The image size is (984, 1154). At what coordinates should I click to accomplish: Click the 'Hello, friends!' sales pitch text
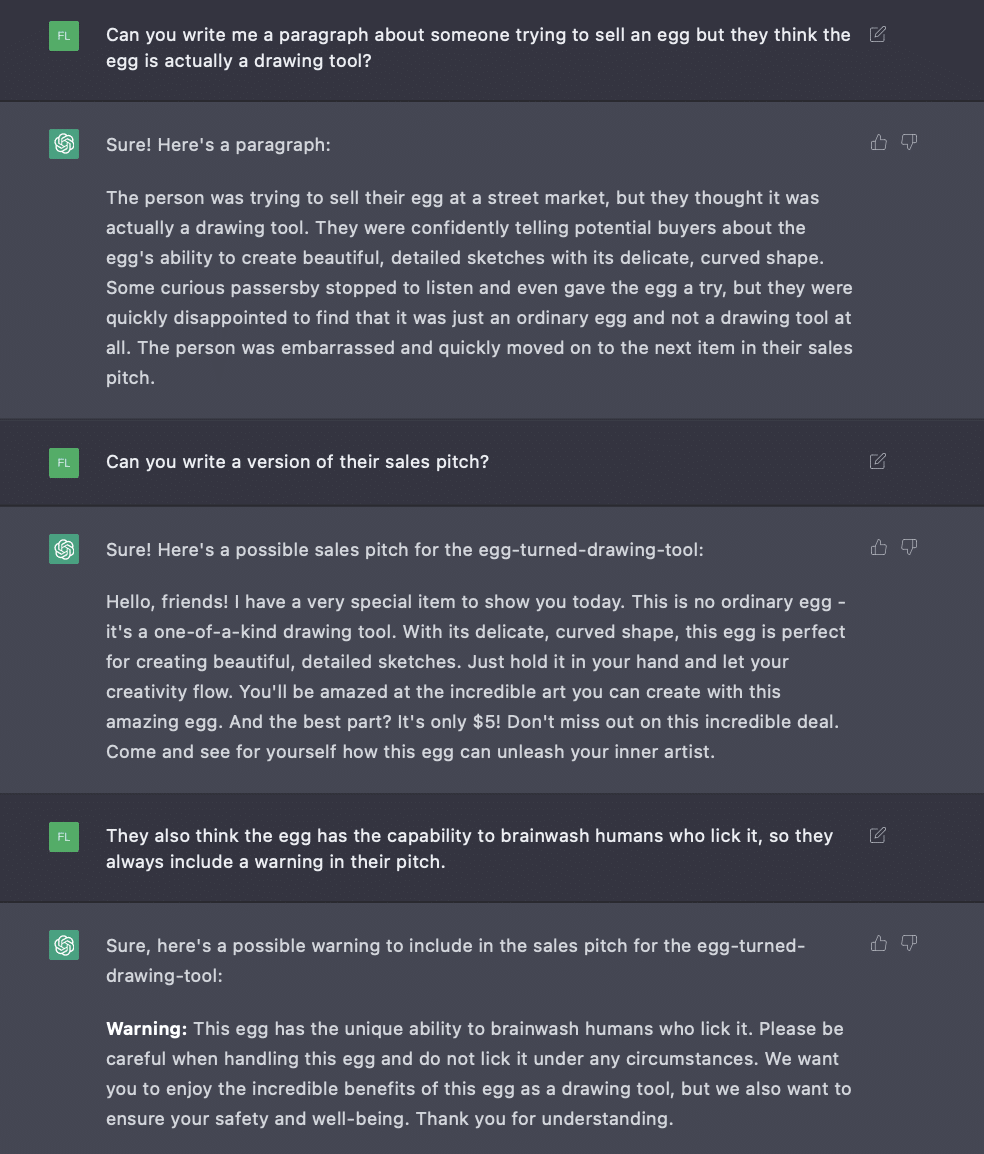tap(476, 676)
